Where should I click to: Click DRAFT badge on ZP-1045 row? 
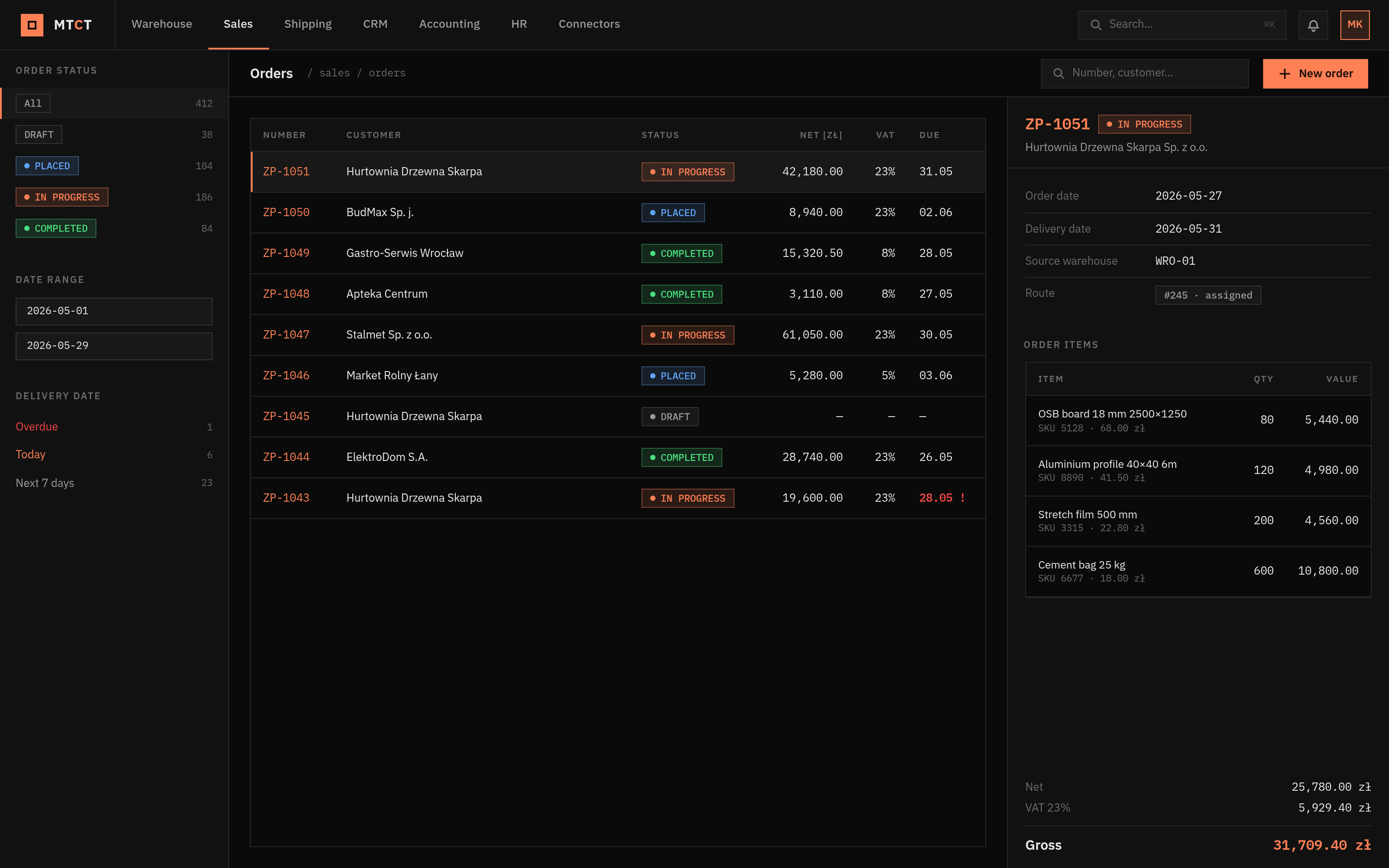tap(670, 417)
